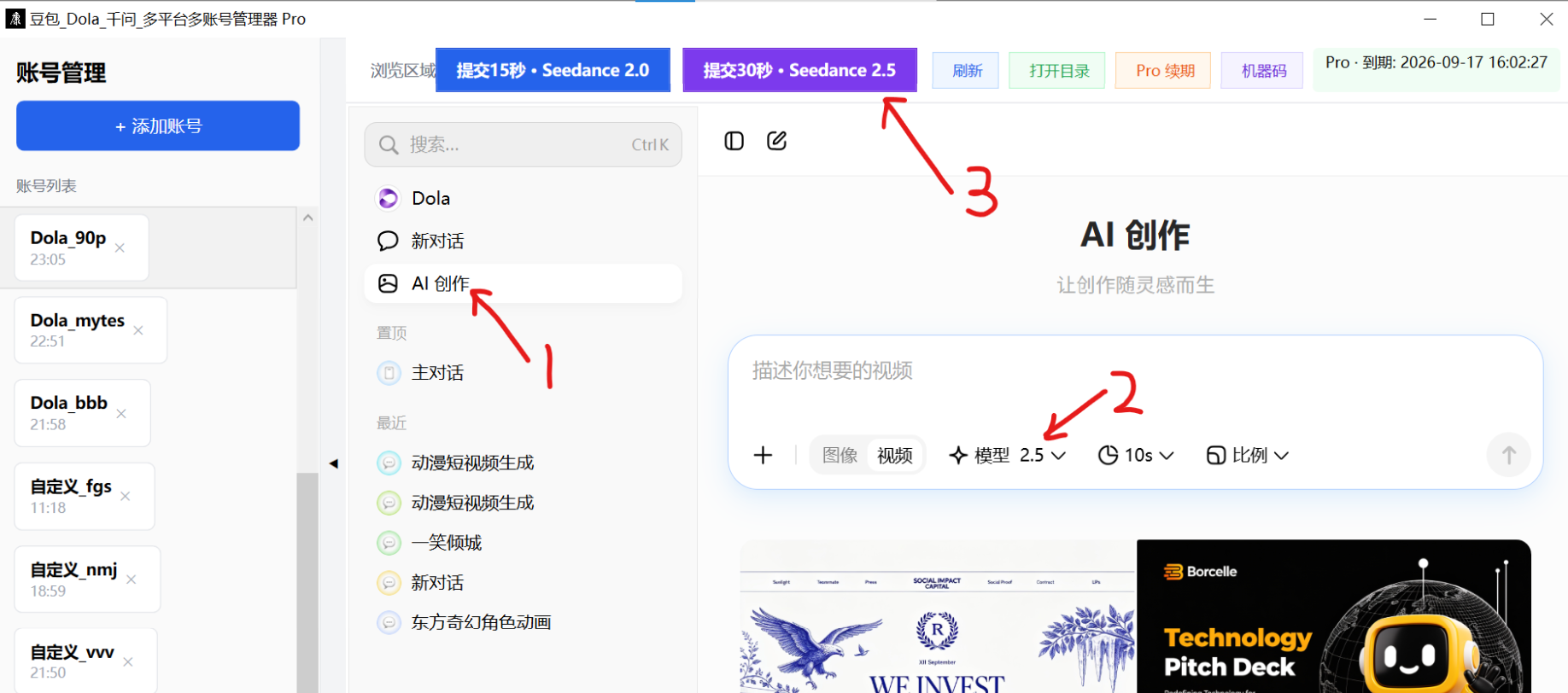Open pinned 主对话 conversation
The image size is (1568, 693).
523,373
